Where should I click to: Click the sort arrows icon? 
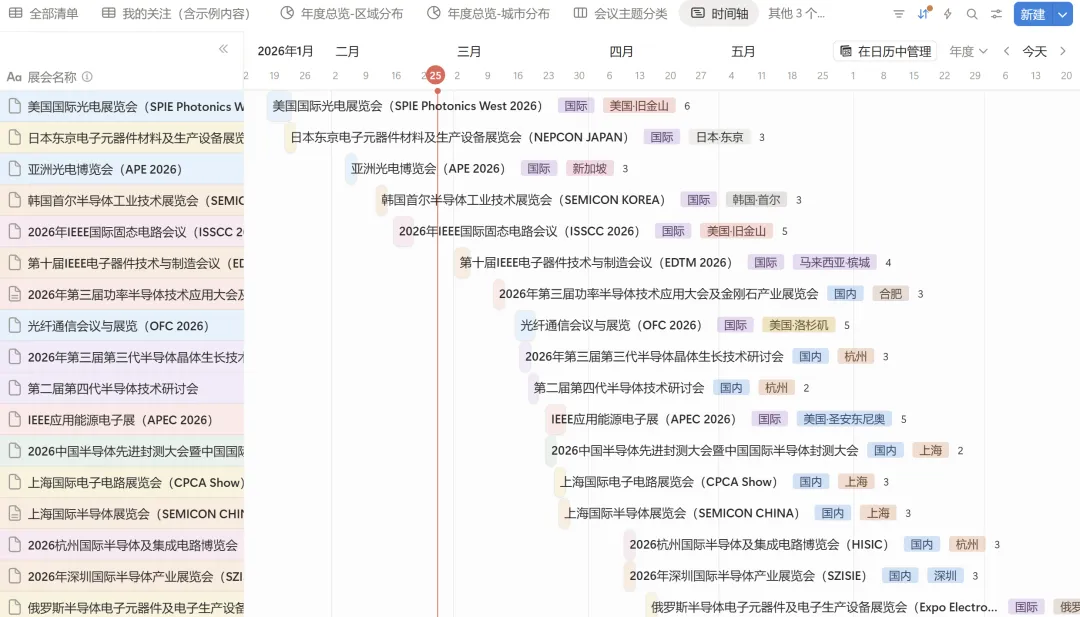[x=923, y=14]
